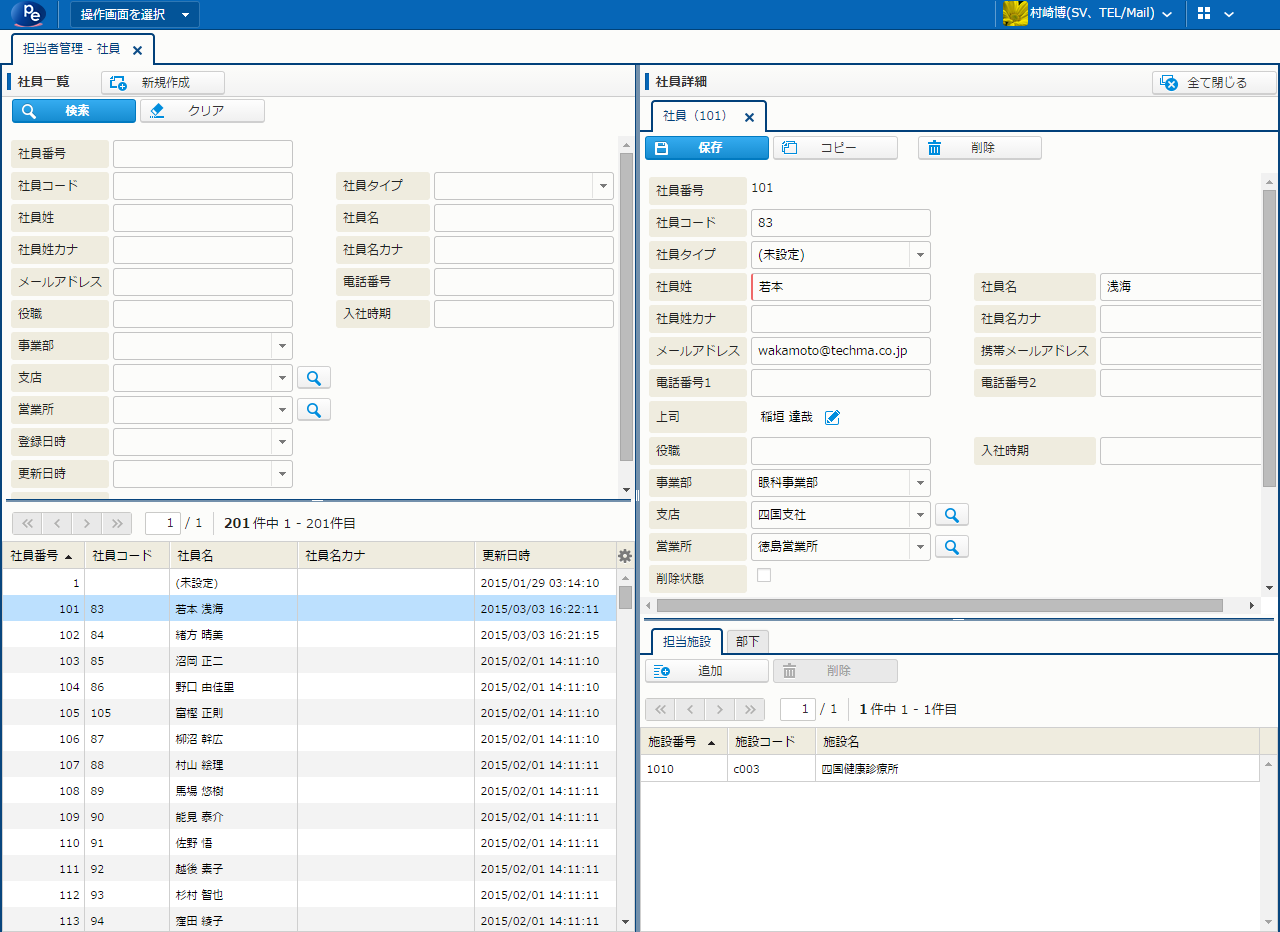
Task: Click the 新規作成 button
Action: tap(163, 83)
